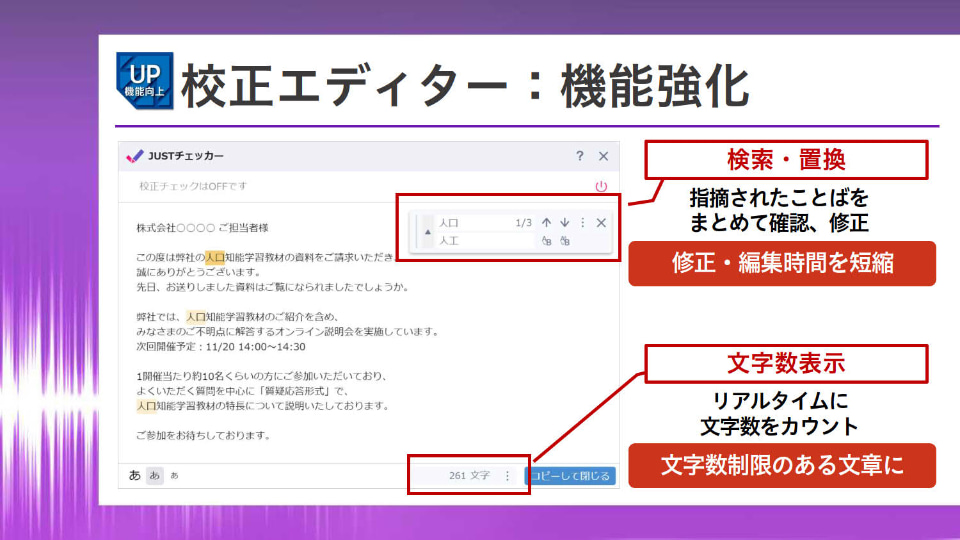Replace all matches icon

564,241
